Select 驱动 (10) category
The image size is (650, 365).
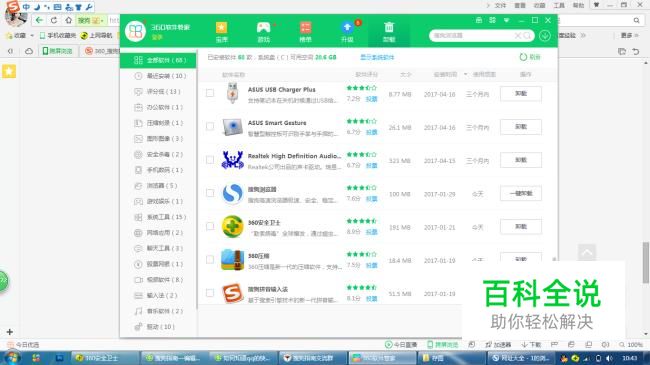tap(158, 327)
